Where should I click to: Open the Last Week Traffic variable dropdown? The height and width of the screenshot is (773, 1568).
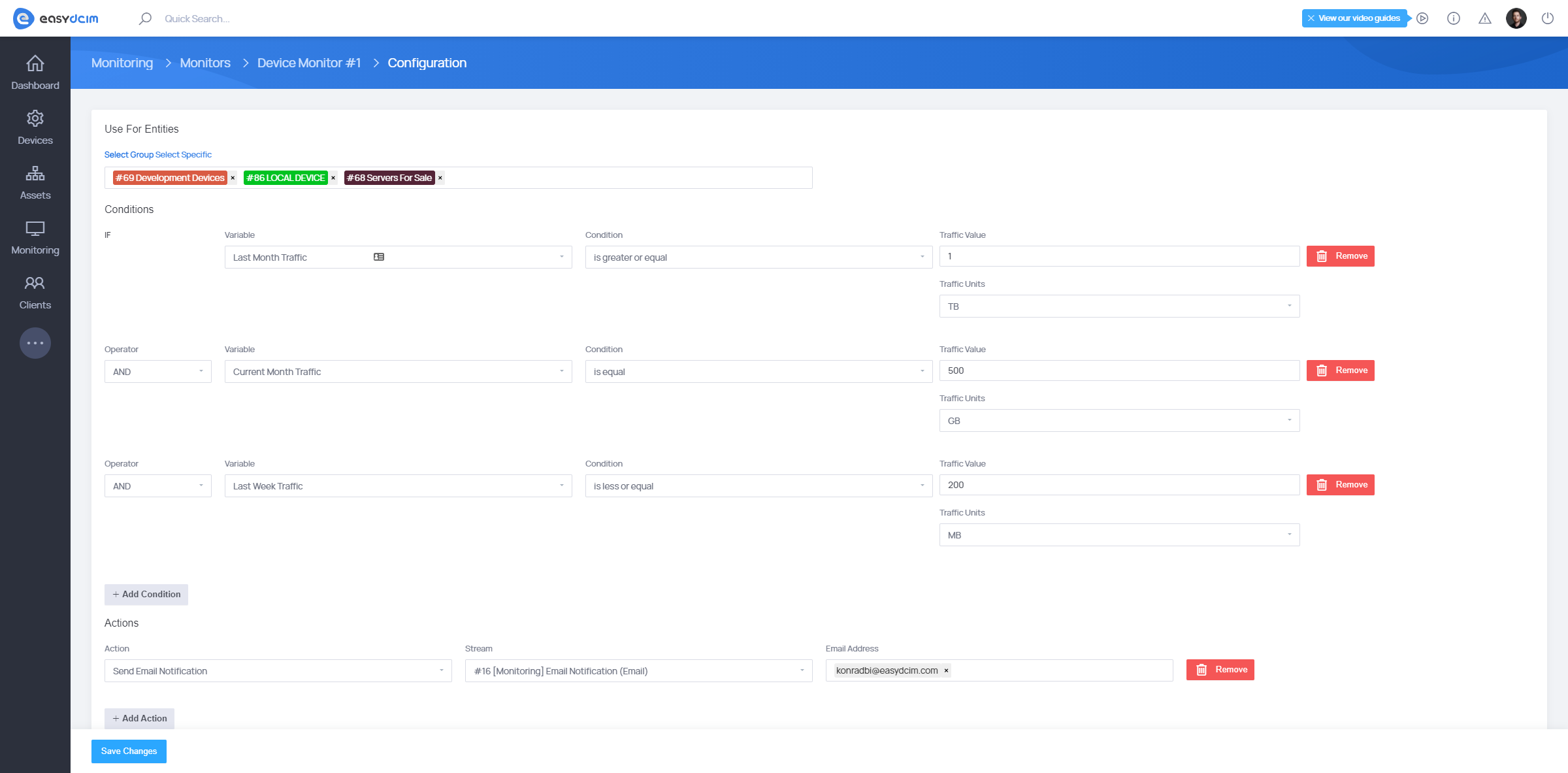coord(399,485)
